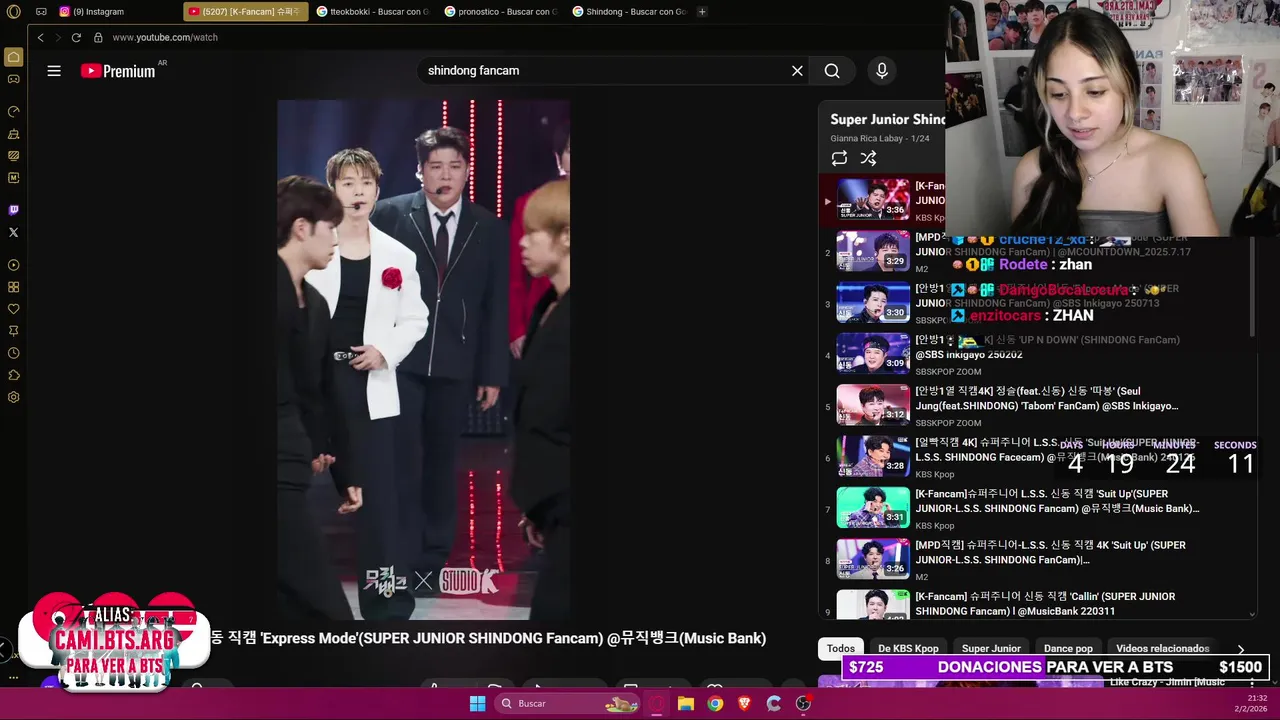Open X (Twitter) in the sidebar
This screenshot has width=1280, height=720.
pyautogui.click(x=13, y=232)
